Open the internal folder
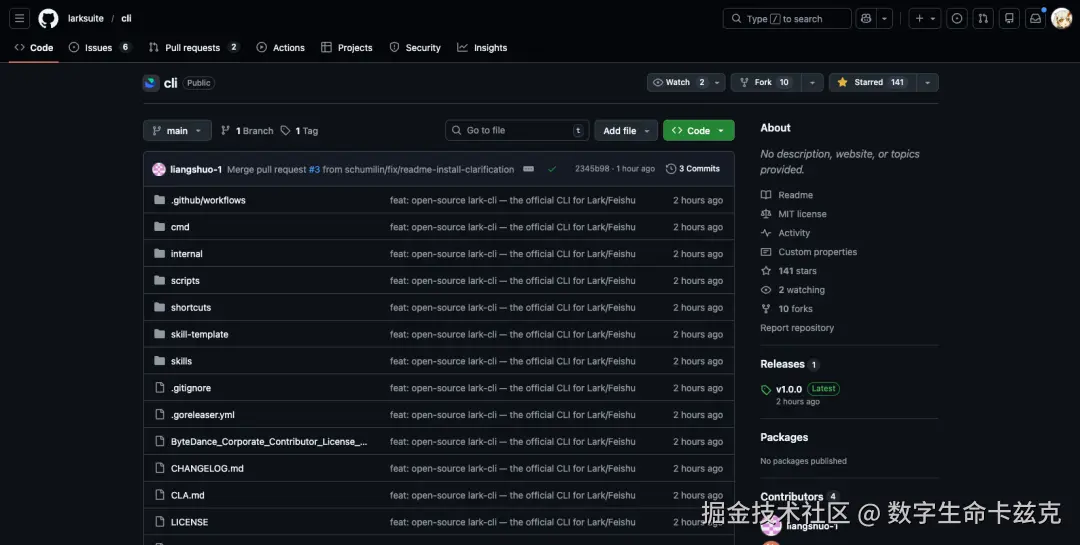1080x545 pixels. click(x=187, y=254)
